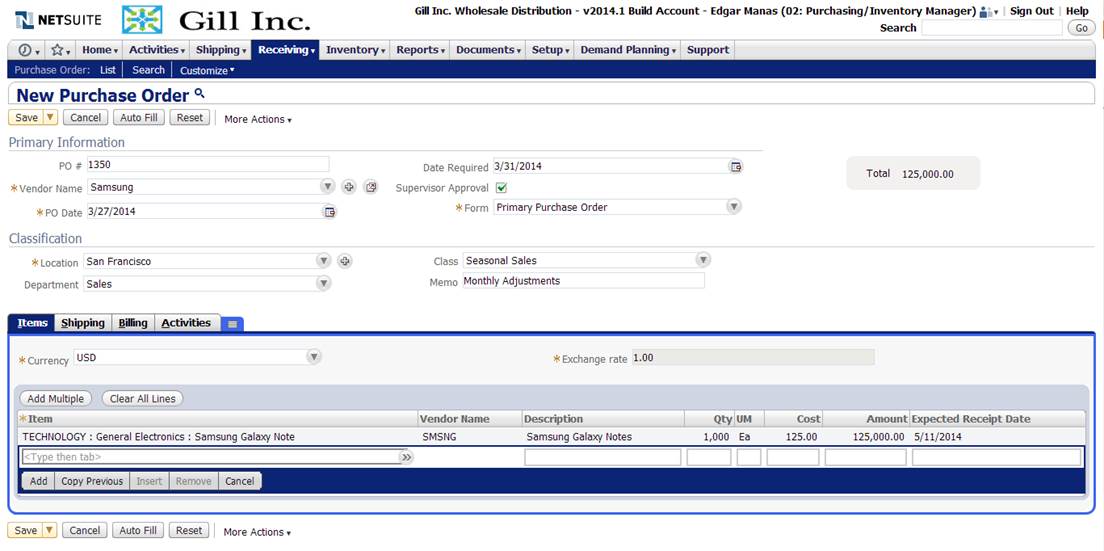Open the Customize menu link
The width and height of the screenshot is (1104, 551).
click(207, 70)
